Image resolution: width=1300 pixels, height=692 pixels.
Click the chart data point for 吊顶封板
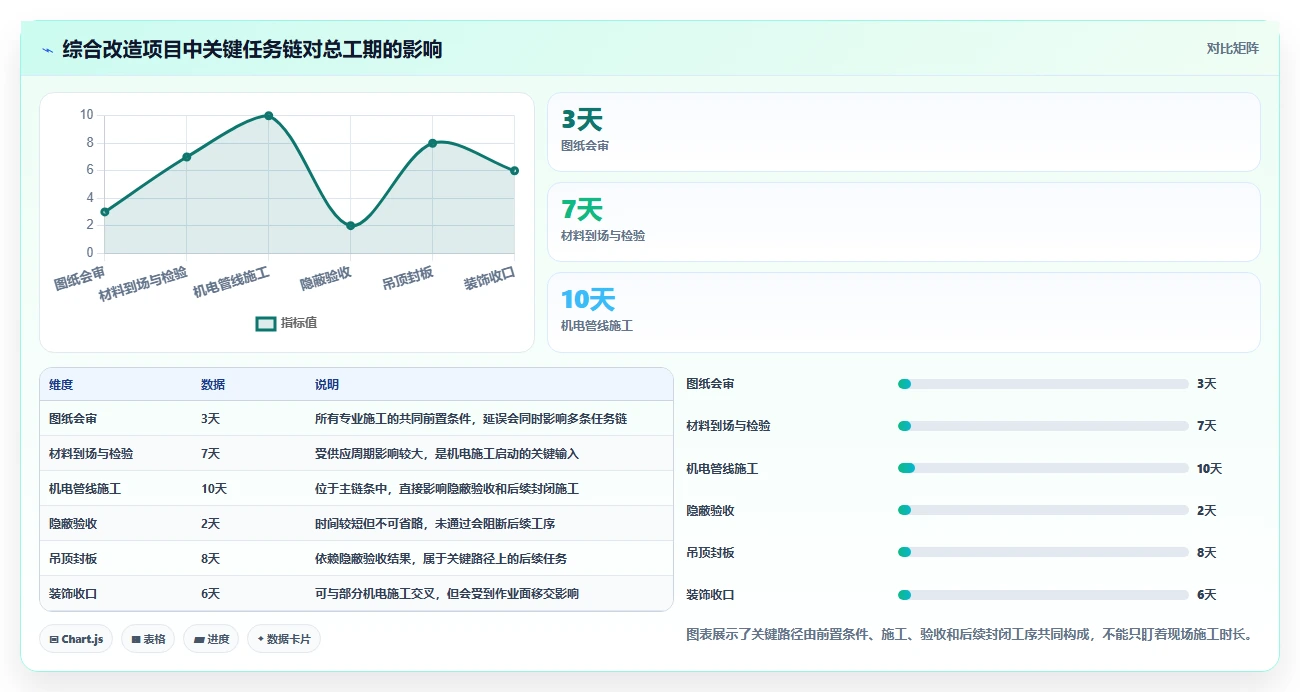(433, 143)
